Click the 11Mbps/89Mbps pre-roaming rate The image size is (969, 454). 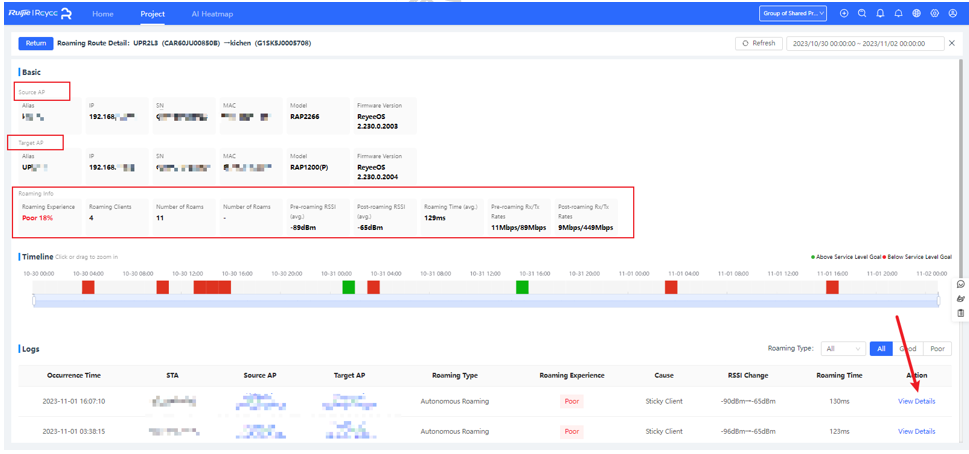pyautogui.click(x=518, y=228)
